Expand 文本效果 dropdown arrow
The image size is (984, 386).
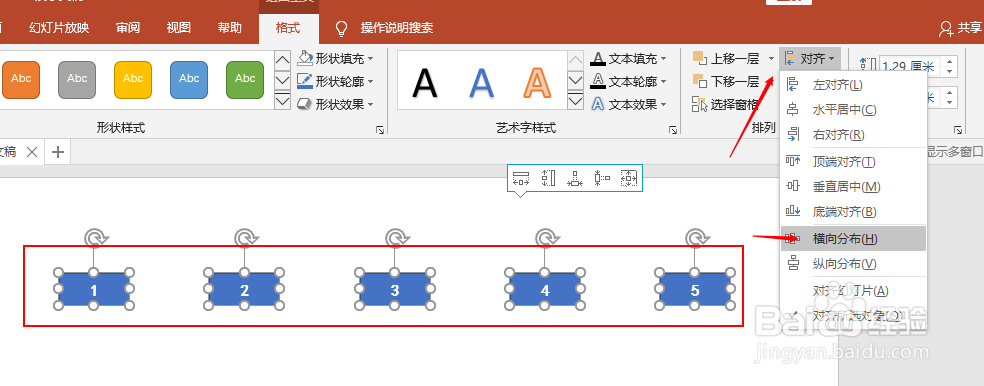click(663, 104)
